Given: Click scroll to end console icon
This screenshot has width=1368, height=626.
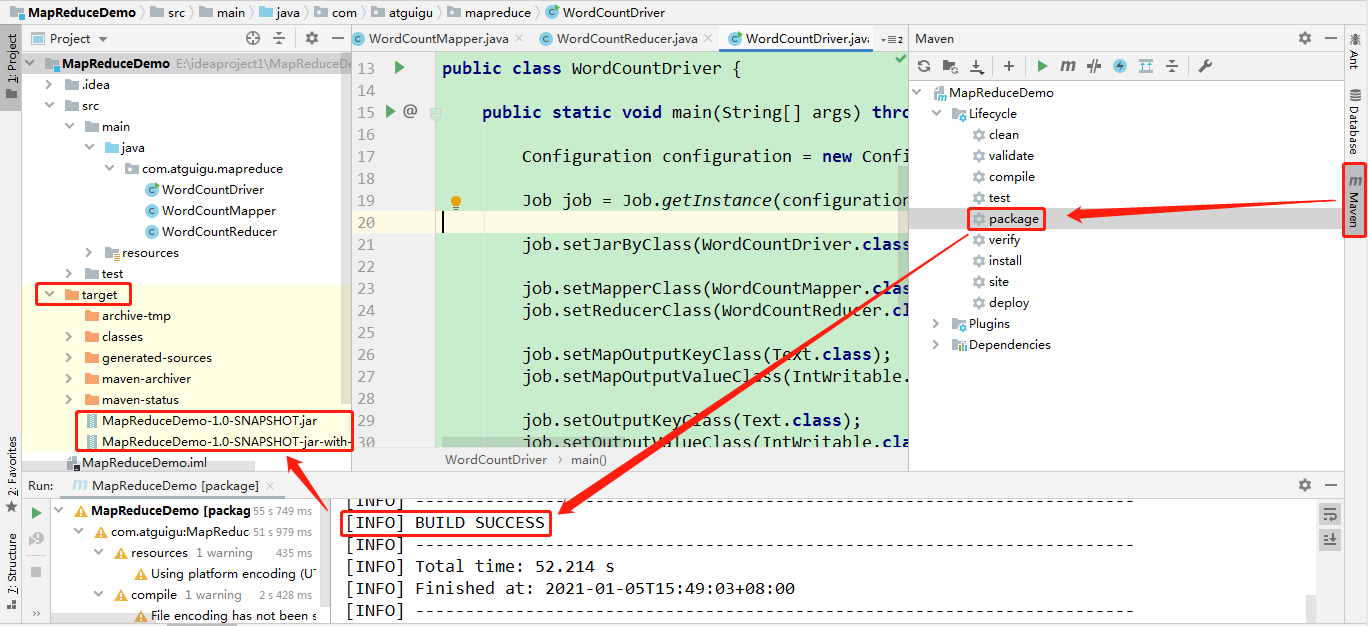Looking at the screenshot, I should coord(1330,539).
